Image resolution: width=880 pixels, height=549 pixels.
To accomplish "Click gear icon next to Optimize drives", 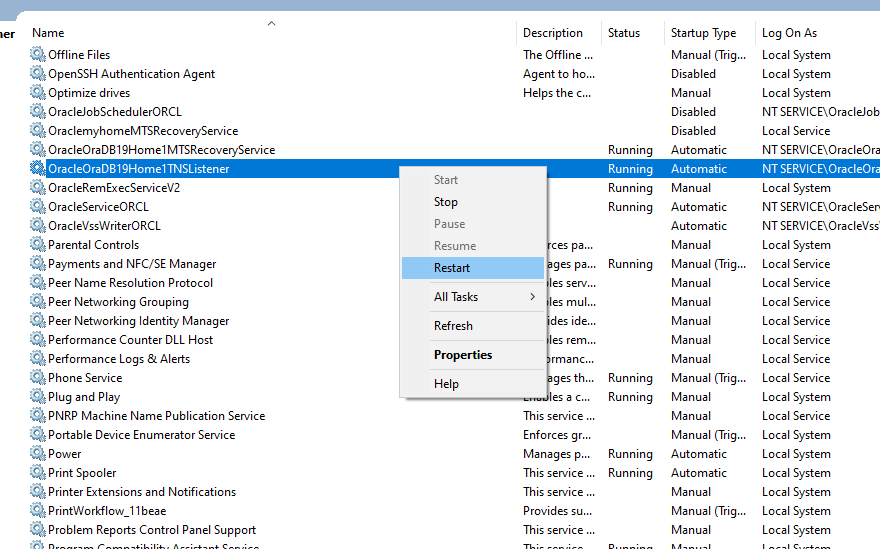I will tap(38, 93).
